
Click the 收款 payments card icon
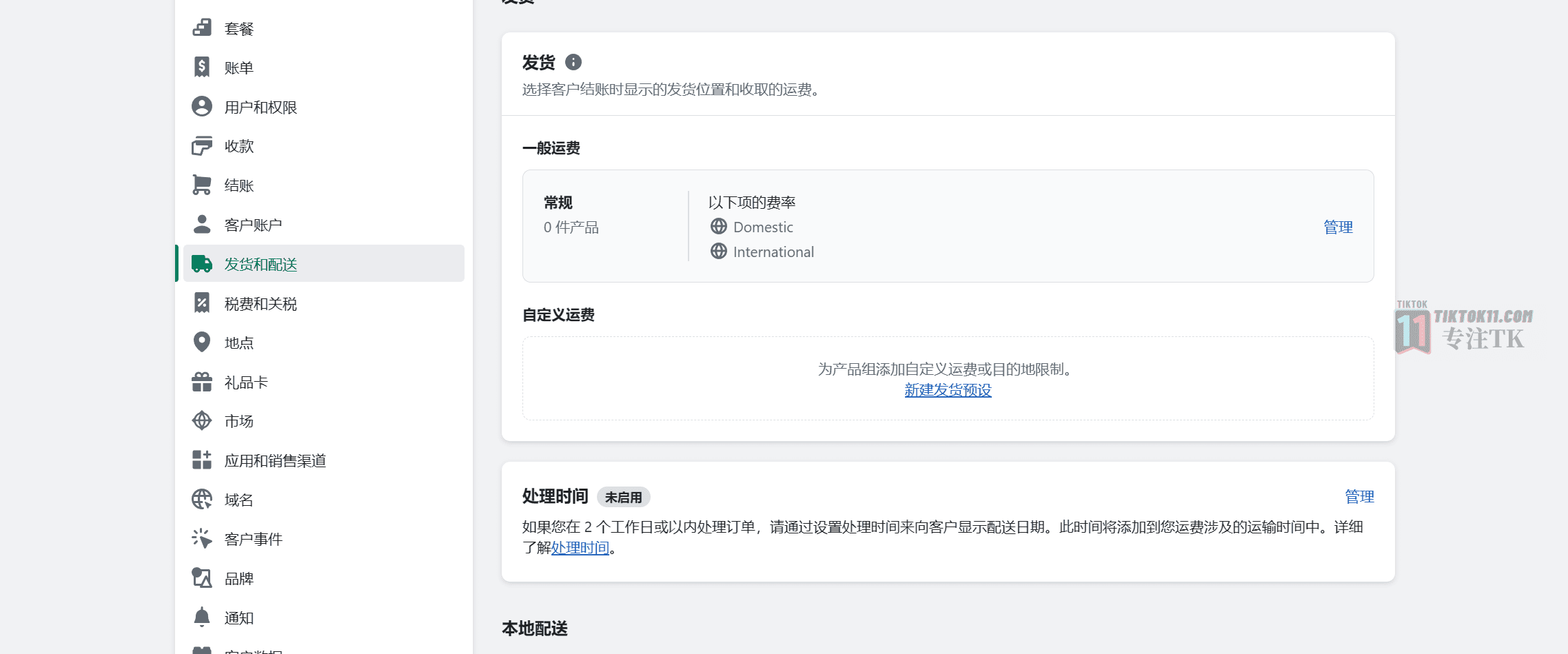tap(202, 145)
